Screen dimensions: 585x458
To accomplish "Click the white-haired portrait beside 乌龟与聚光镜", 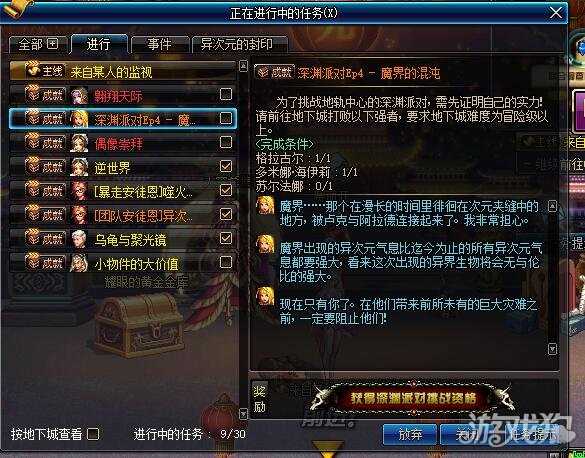I will point(79,239).
